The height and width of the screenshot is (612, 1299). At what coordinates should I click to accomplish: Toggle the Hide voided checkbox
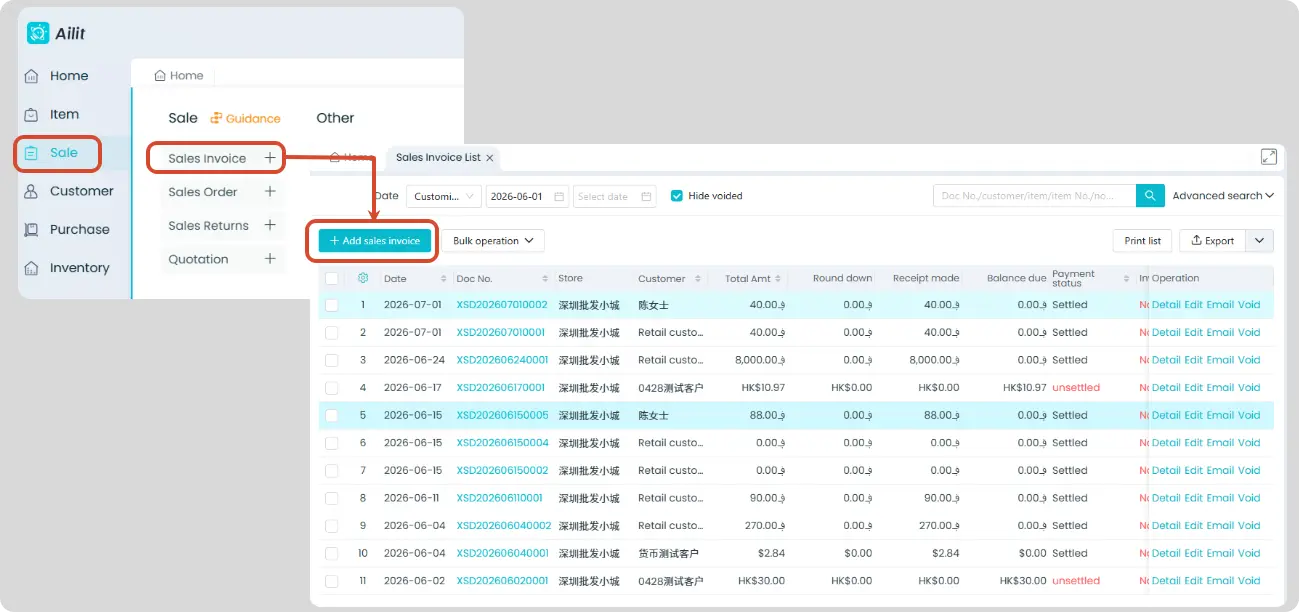[677, 196]
